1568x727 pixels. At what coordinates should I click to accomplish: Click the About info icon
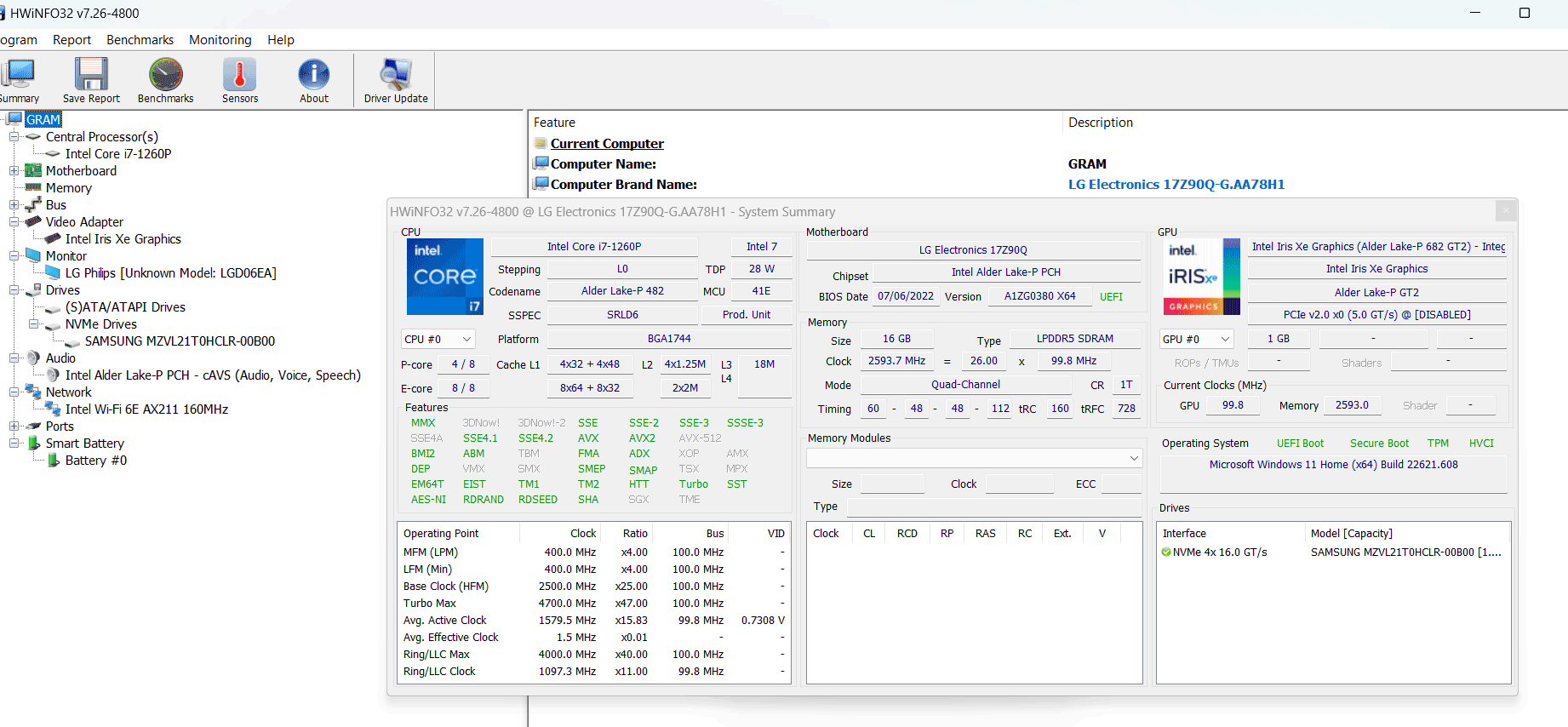click(x=314, y=80)
